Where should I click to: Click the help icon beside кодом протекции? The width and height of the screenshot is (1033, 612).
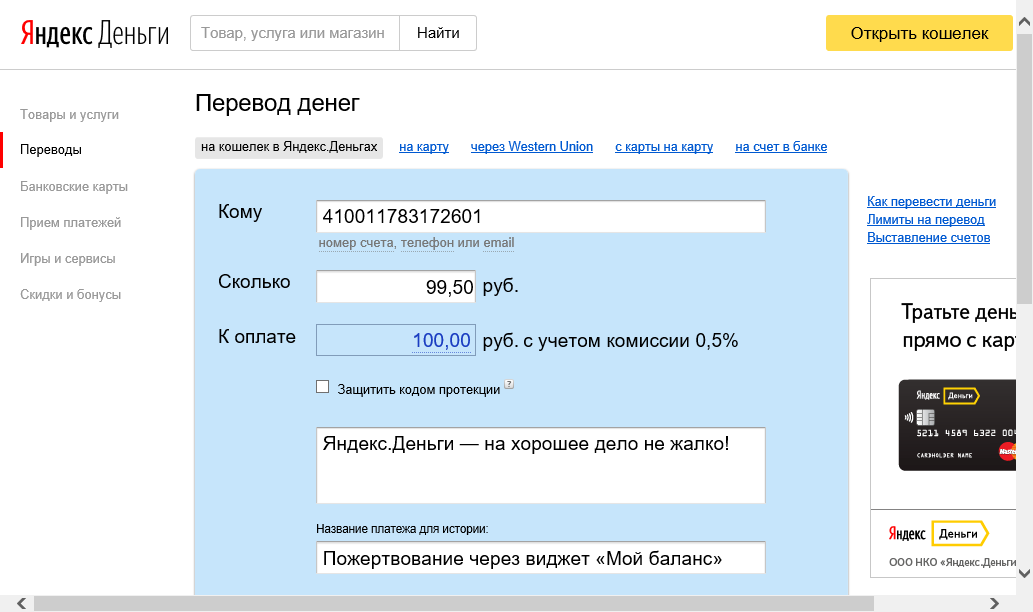click(509, 384)
